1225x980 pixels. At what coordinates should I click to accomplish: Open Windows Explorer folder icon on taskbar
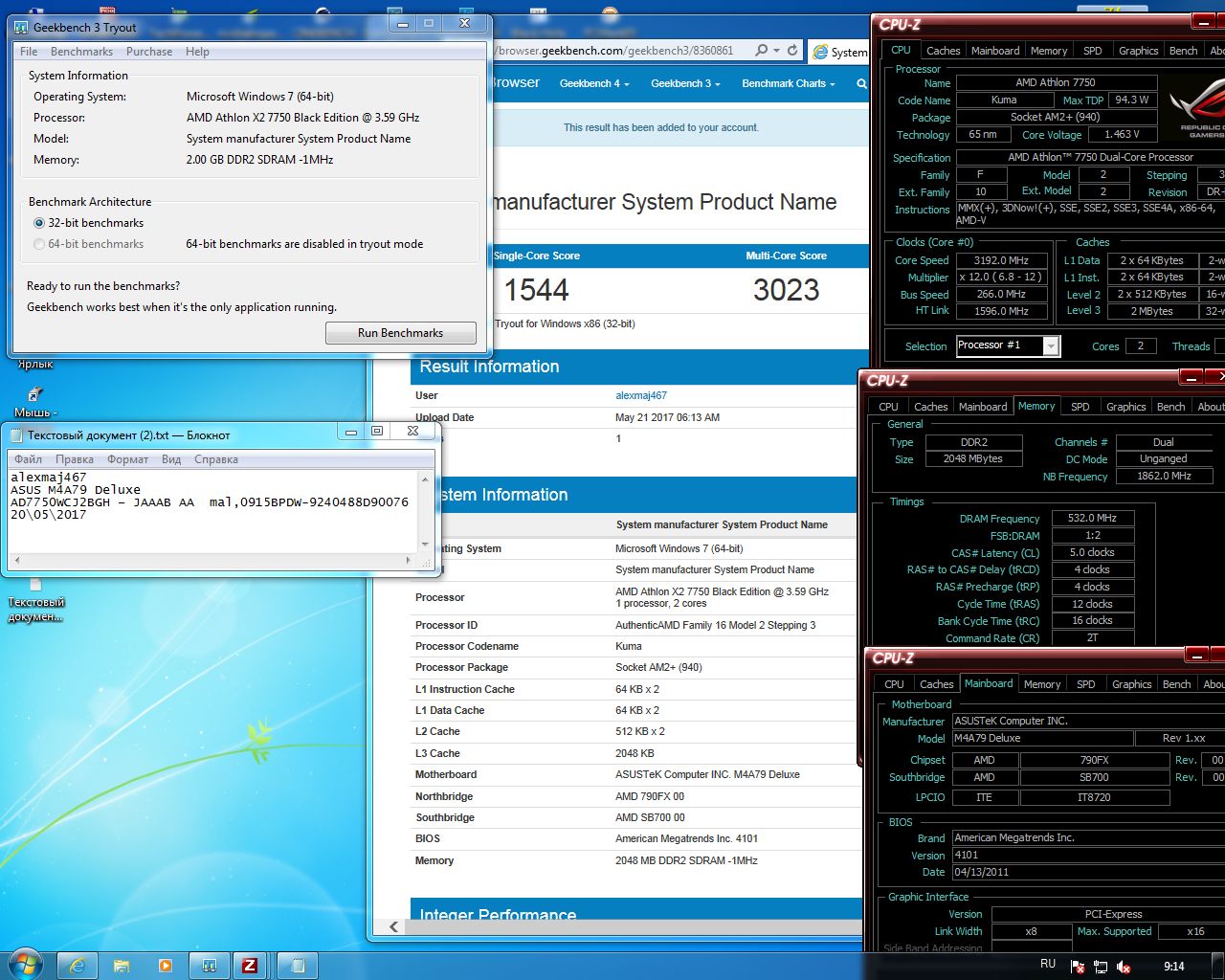coord(122,966)
